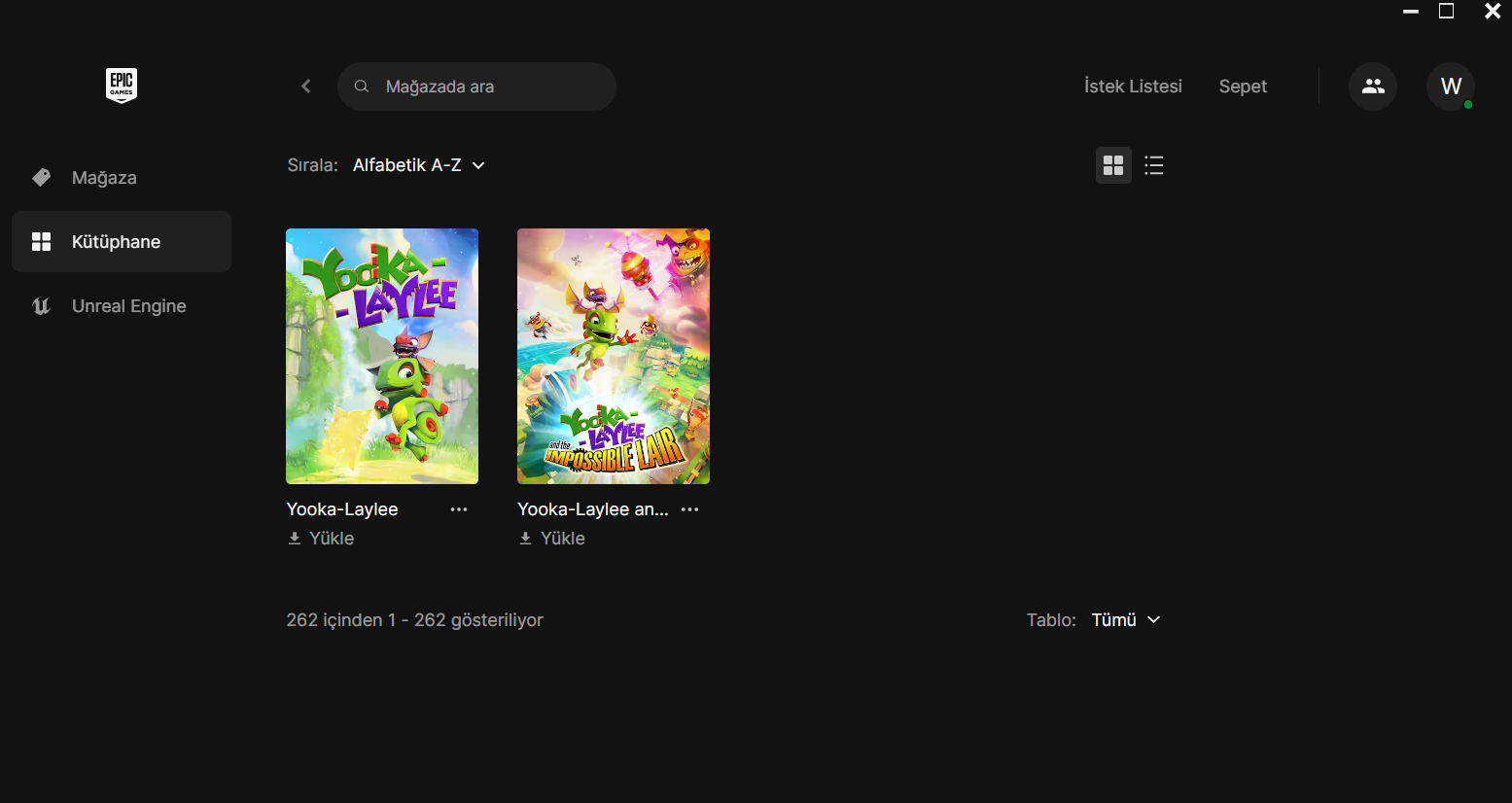The image size is (1512, 803).
Task: Open the friends list icon
Action: tap(1373, 87)
